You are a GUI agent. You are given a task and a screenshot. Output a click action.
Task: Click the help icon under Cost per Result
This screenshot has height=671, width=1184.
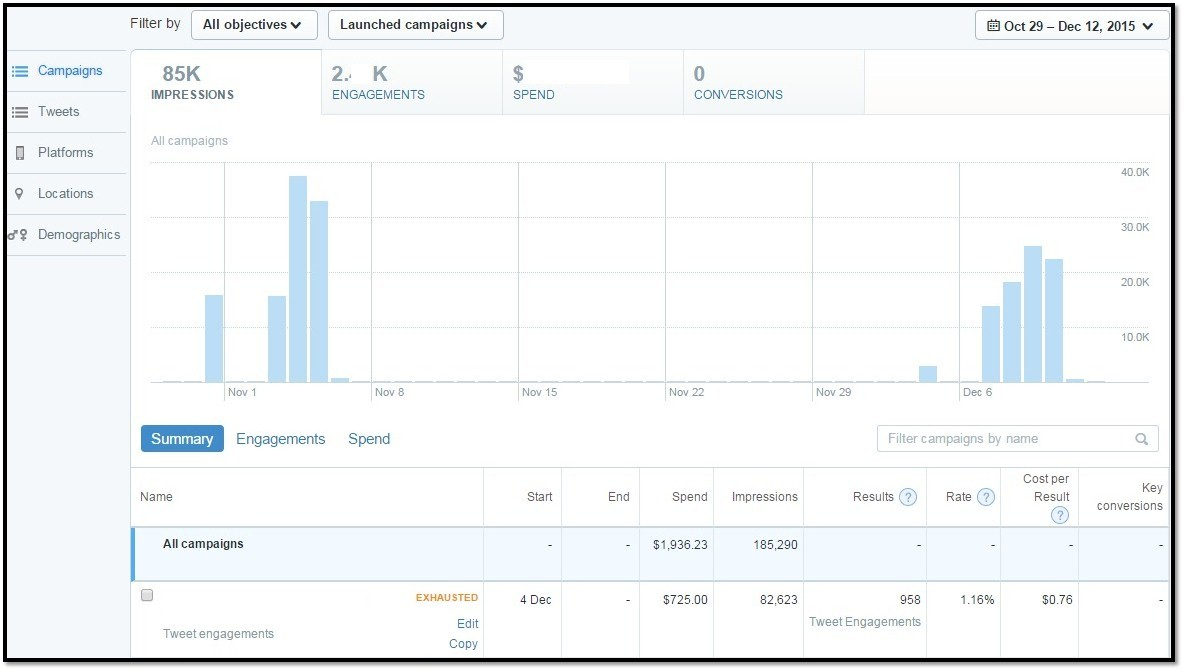click(x=1060, y=515)
